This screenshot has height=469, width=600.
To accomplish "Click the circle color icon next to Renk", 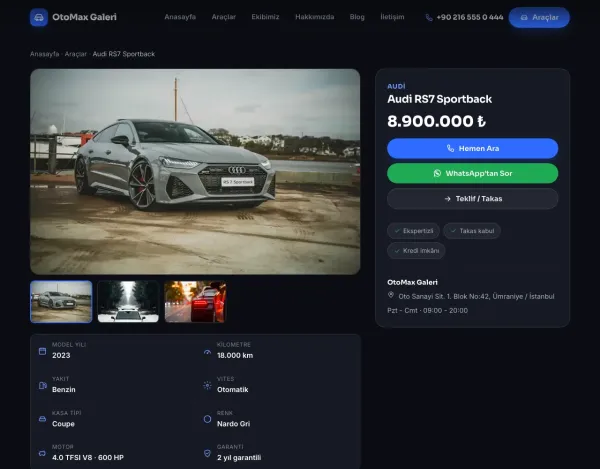I will coord(207,419).
